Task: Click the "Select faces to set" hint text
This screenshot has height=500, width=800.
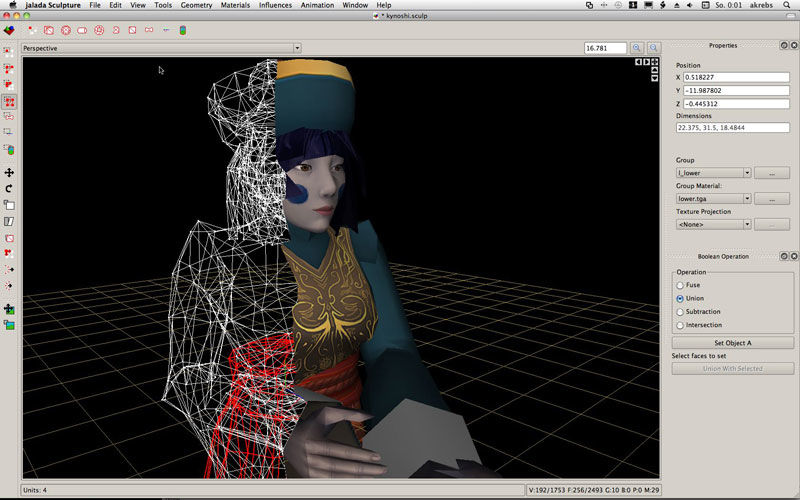Action: [698, 356]
